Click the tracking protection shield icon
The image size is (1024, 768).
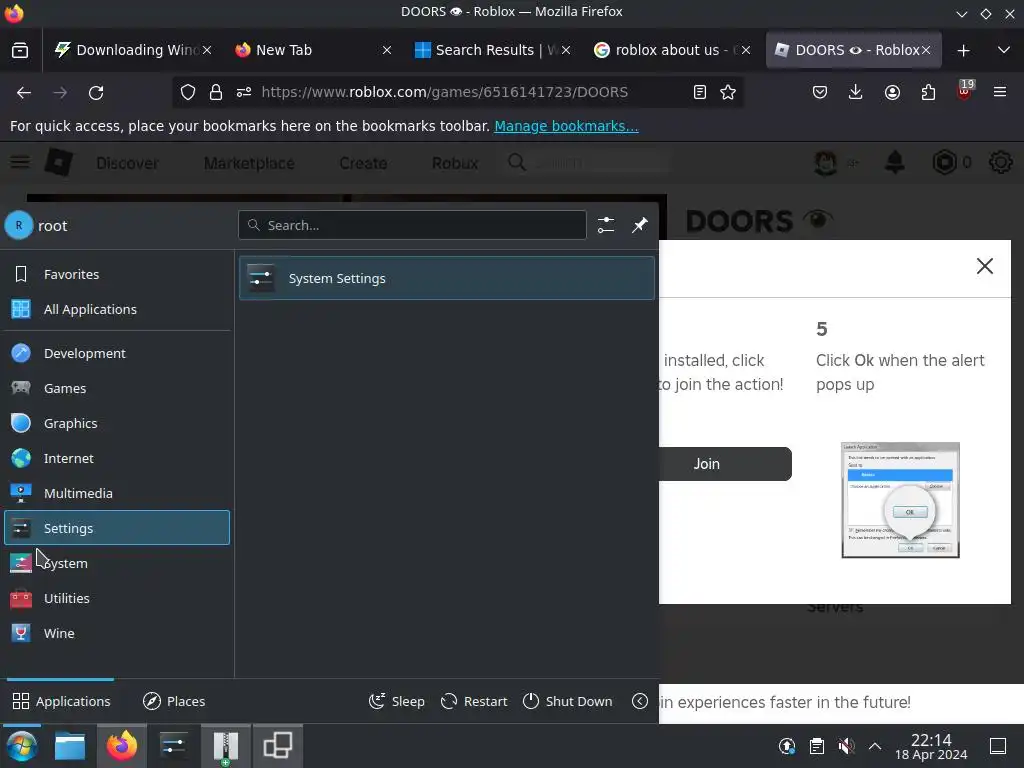[x=188, y=93]
